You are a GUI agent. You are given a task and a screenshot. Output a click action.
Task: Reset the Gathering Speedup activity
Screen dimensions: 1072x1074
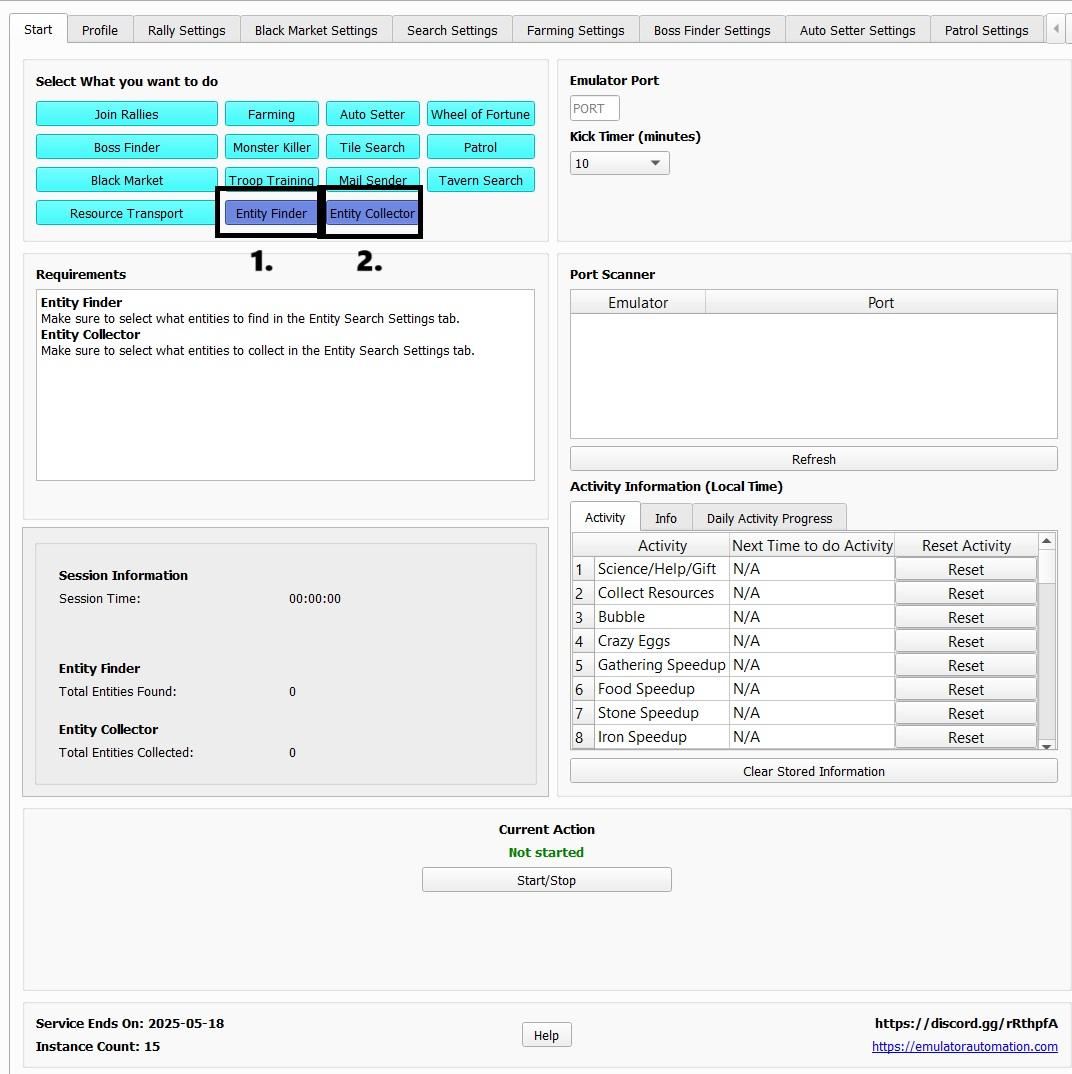pyautogui.click(x=966, y=665)
